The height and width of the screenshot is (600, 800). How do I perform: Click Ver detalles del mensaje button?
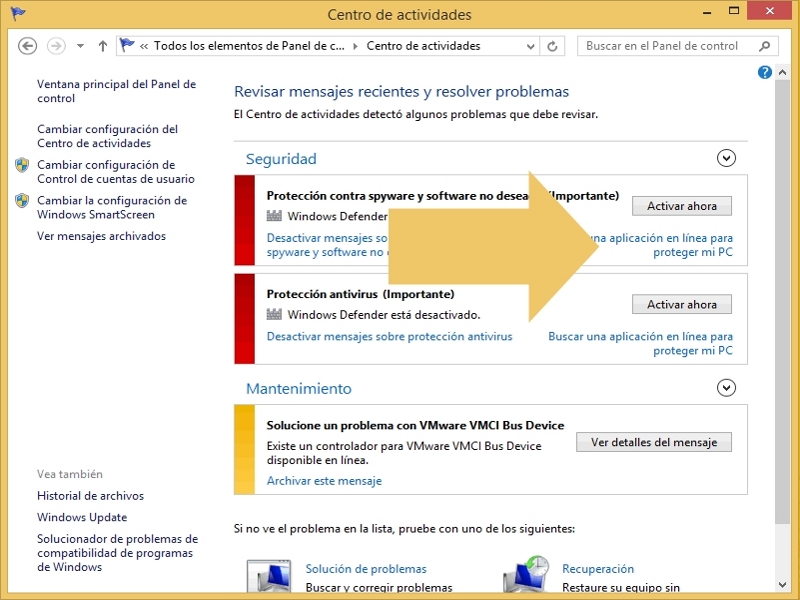point(654,442)
